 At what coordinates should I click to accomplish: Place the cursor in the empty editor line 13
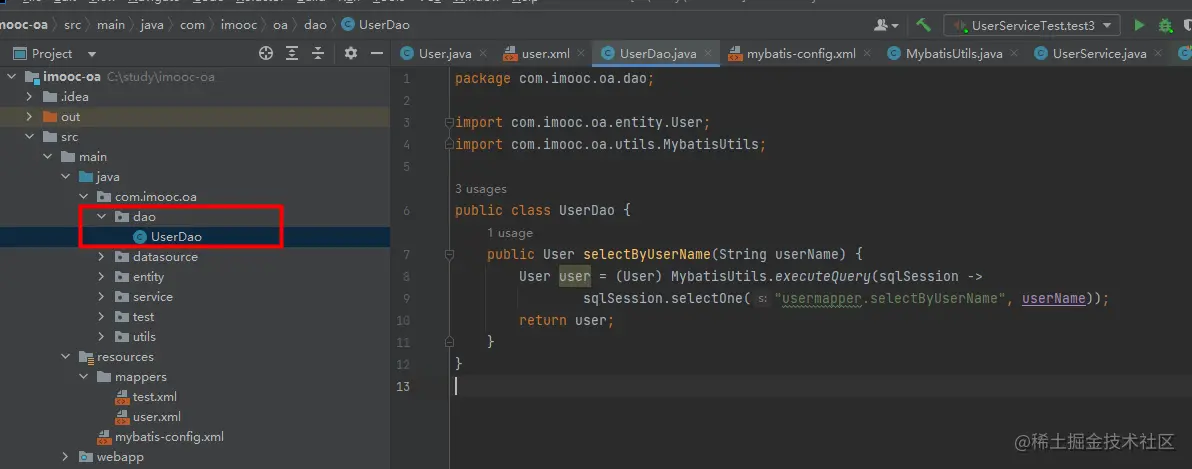[821, 386]
